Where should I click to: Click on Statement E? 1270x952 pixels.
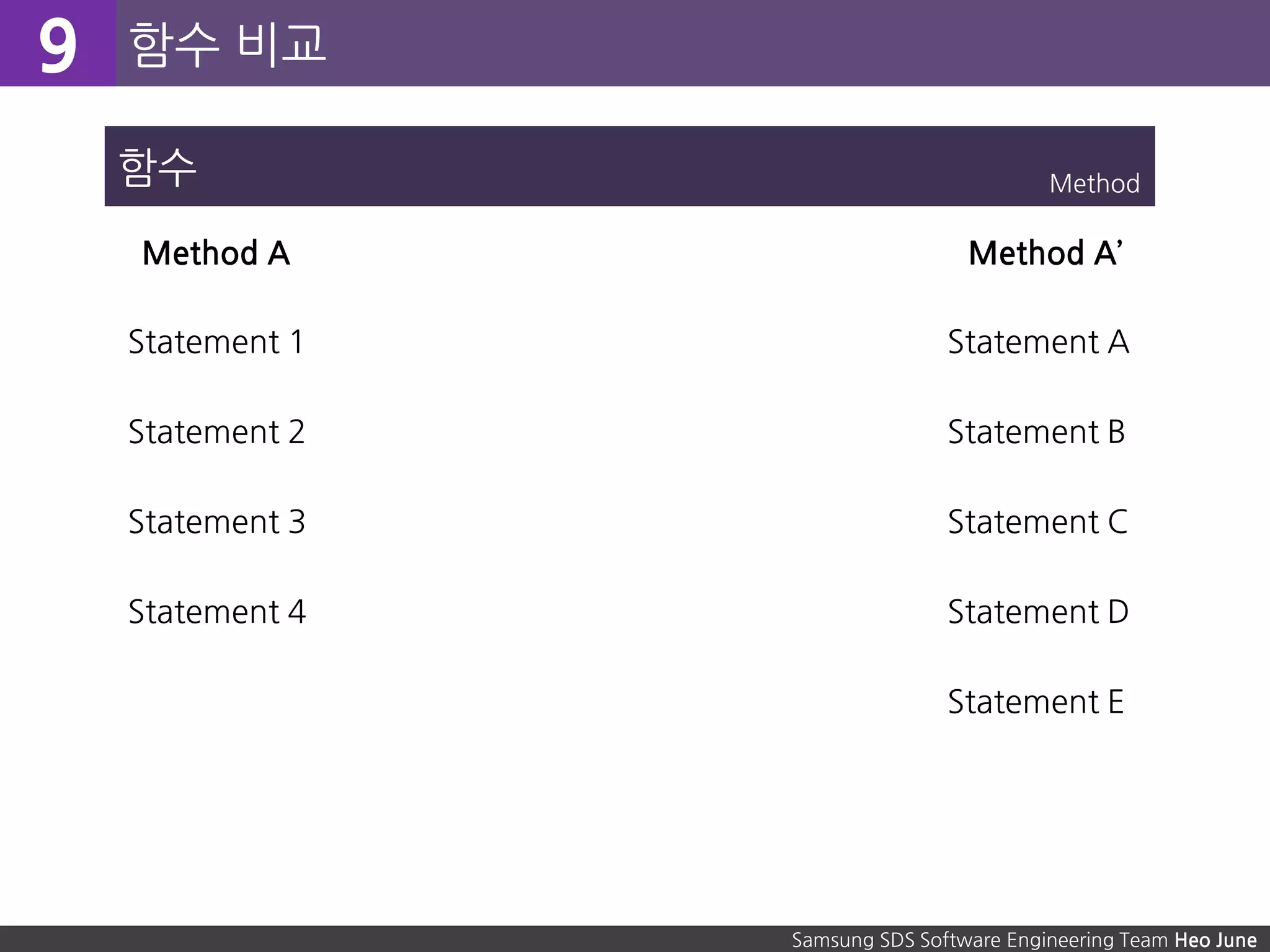click(1036, 702)
